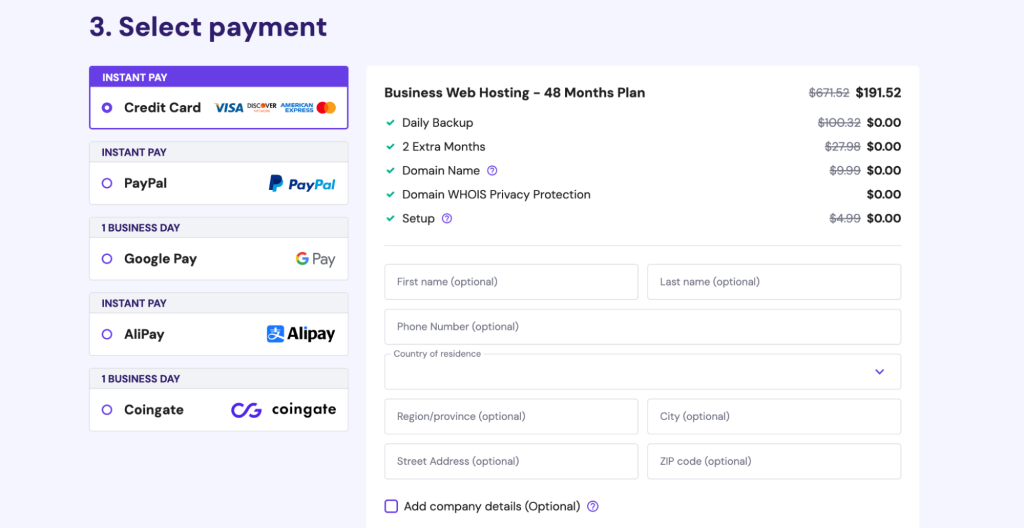Click the 2 Extra Months checkmark
Image resolution: width=1024 pixels, height=528 pixels.
tap(391, 146)
